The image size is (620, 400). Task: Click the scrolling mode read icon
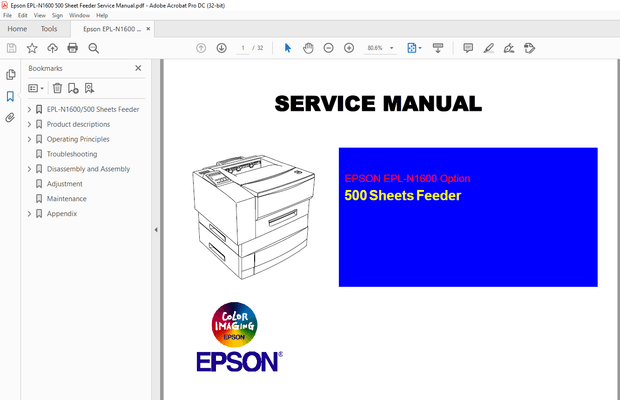pos(438,48)
